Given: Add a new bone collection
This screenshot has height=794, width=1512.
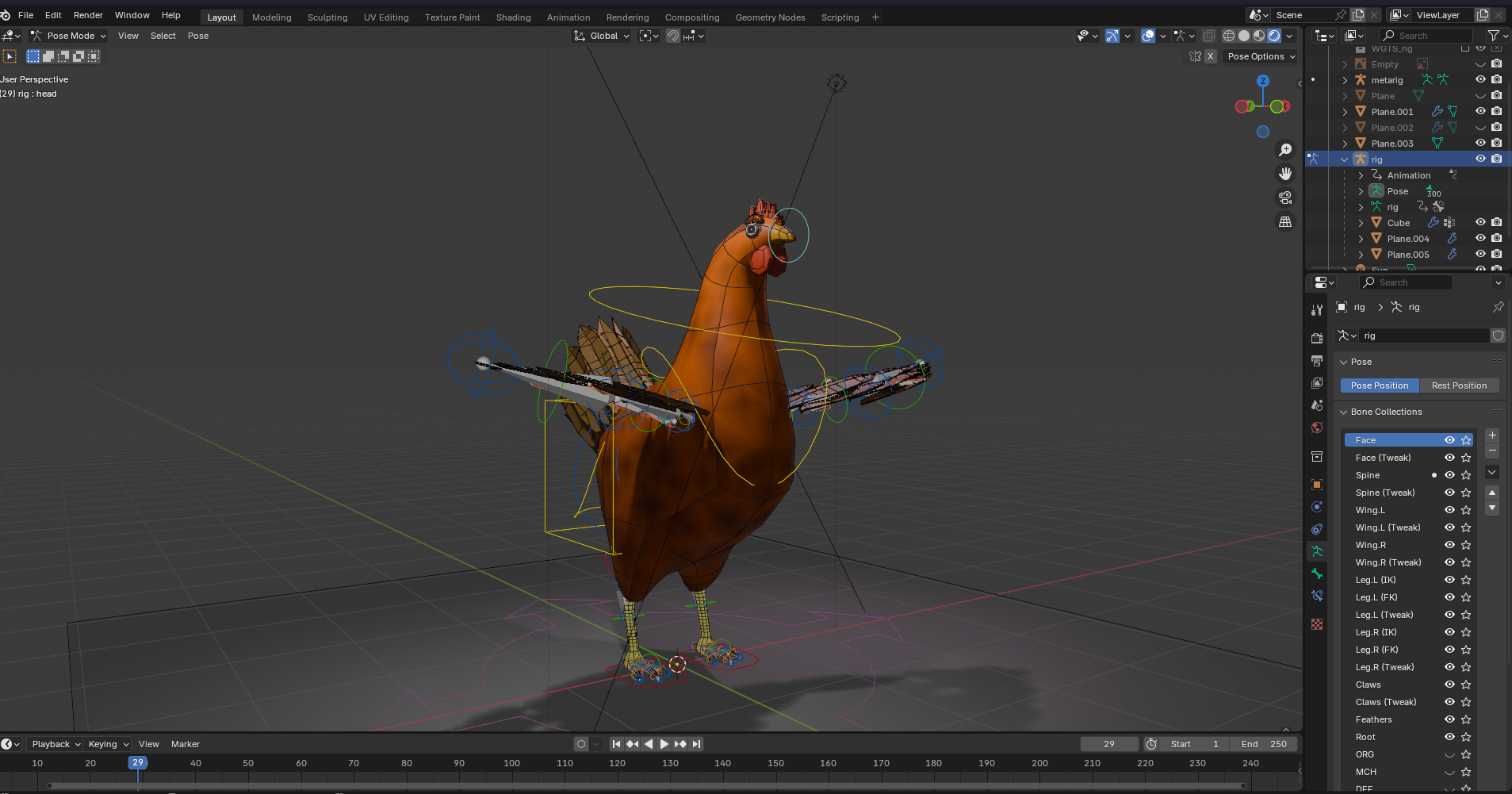Looking at the screenshot, I should pyautogui.click(x=1492, y=435).
